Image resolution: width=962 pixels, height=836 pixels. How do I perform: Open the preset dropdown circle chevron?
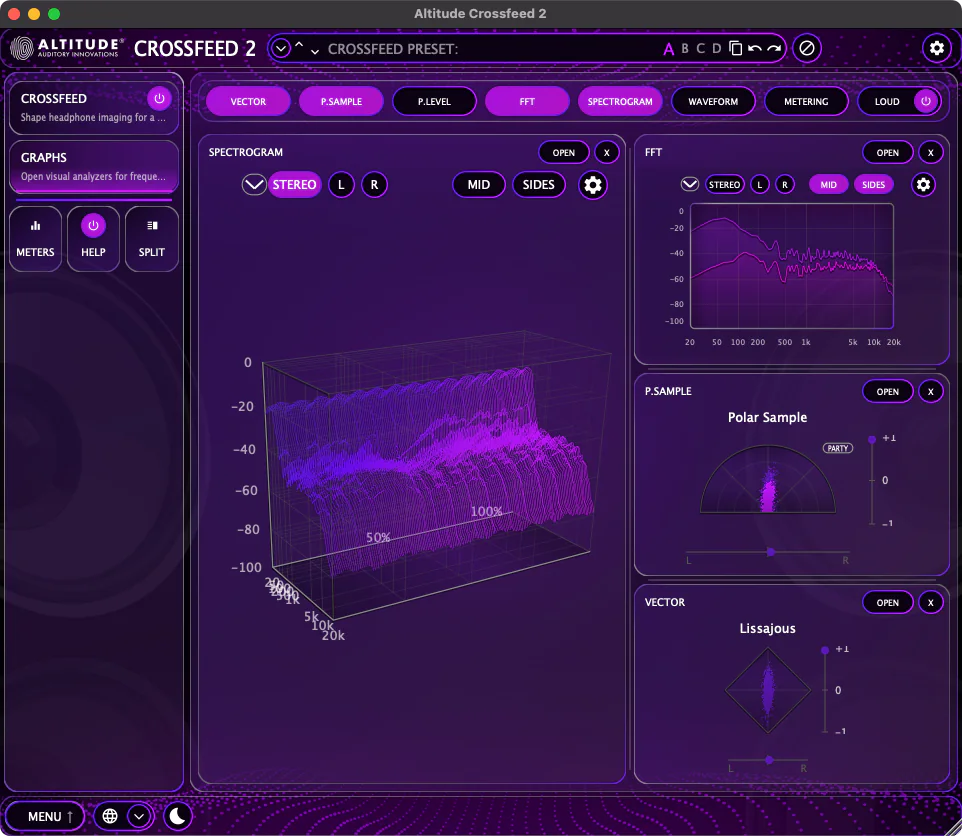coord(280,48)
